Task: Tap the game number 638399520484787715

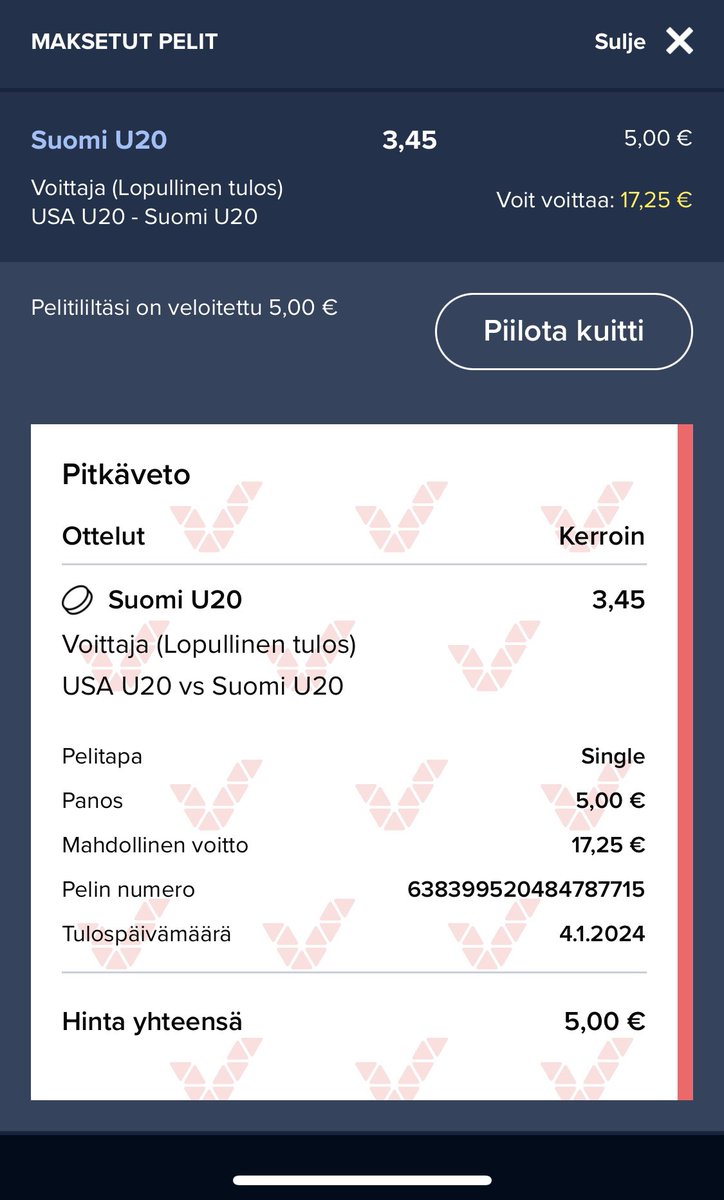Action: tap(526, 889)
